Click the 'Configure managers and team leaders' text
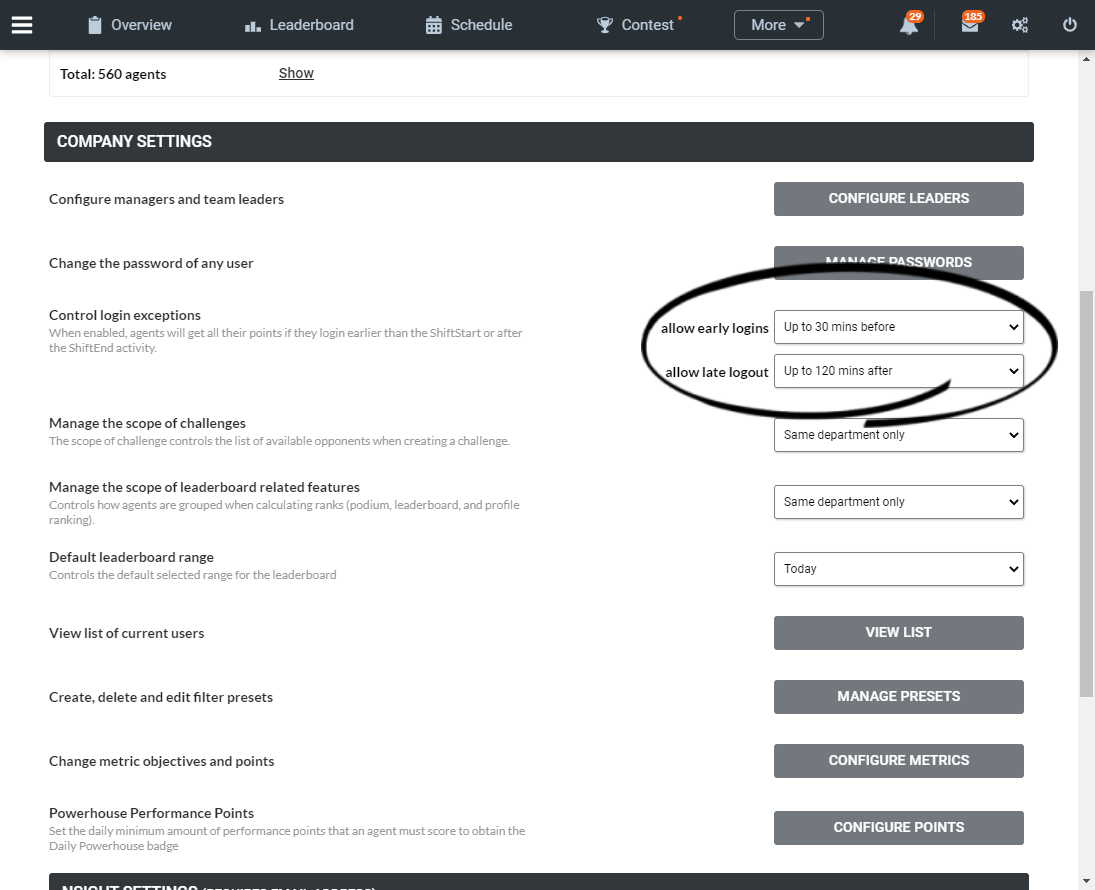Viewport: 1095px width, 890px height. (166, 199)
